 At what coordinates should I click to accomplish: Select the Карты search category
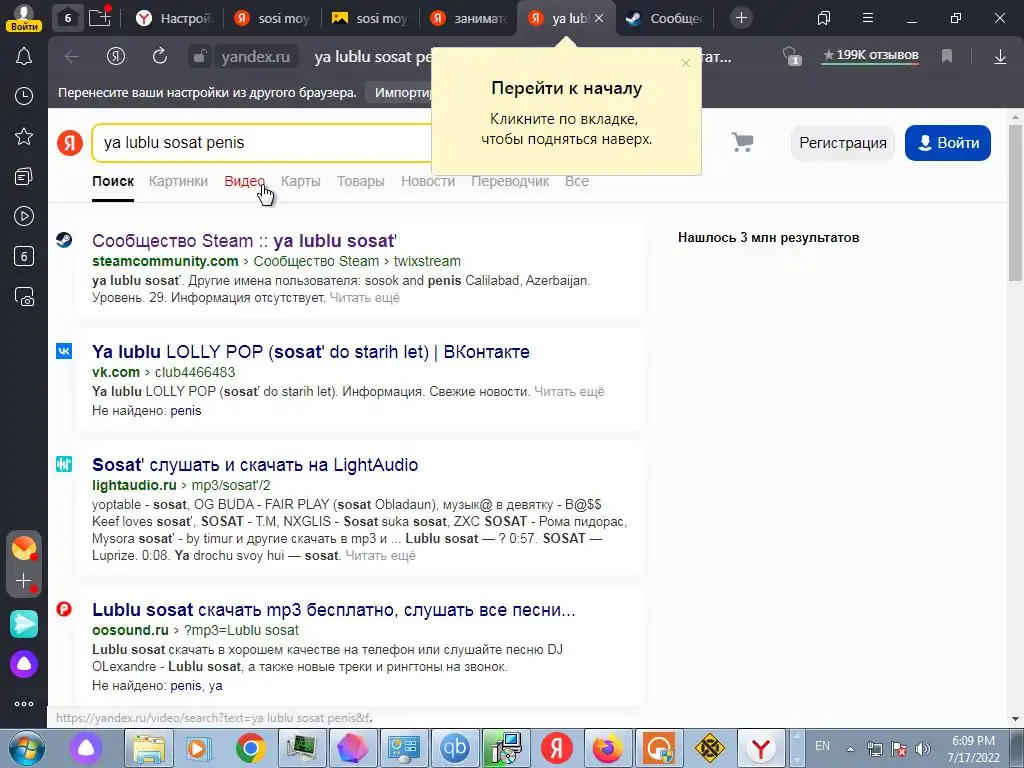300,181
